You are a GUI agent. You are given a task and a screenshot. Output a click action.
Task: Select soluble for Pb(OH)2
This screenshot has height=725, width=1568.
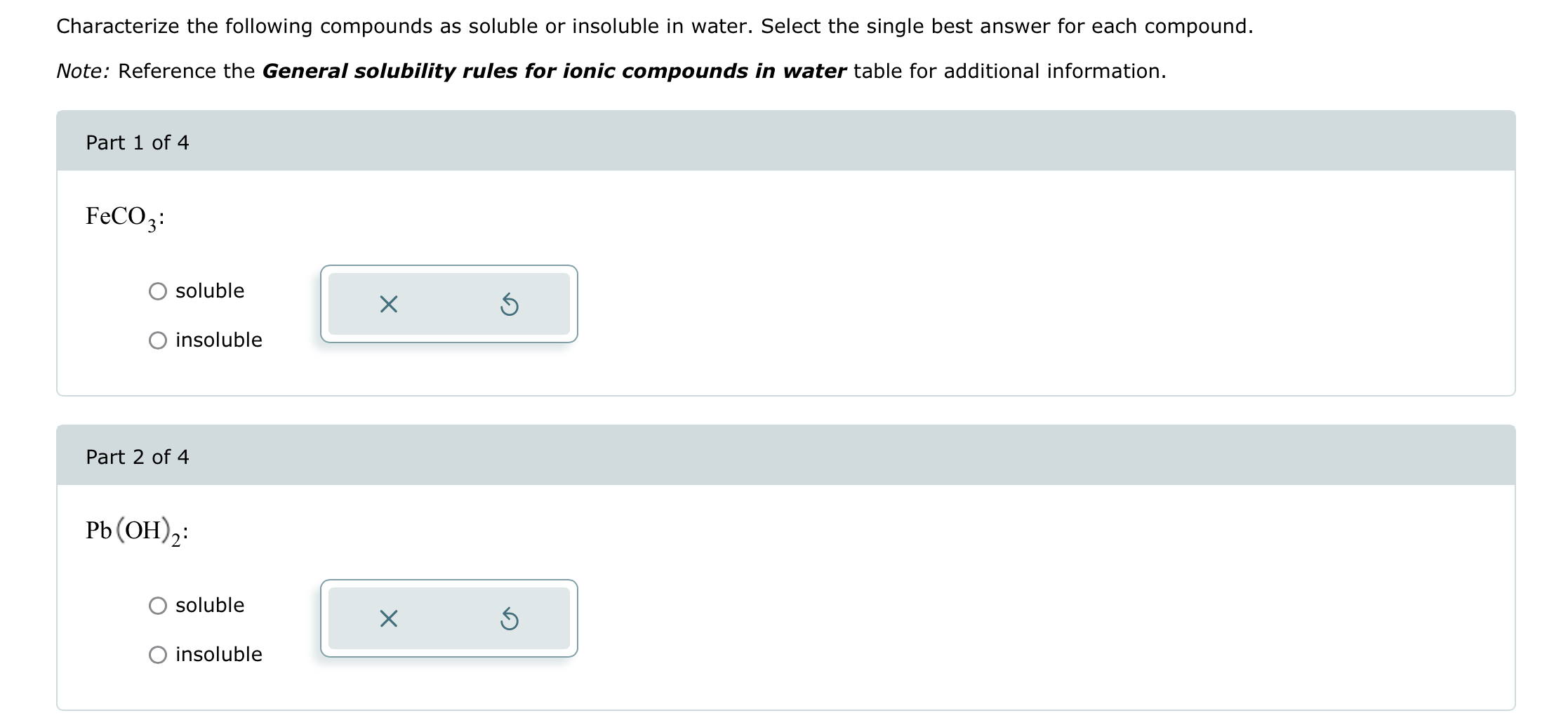pos(158,605)
